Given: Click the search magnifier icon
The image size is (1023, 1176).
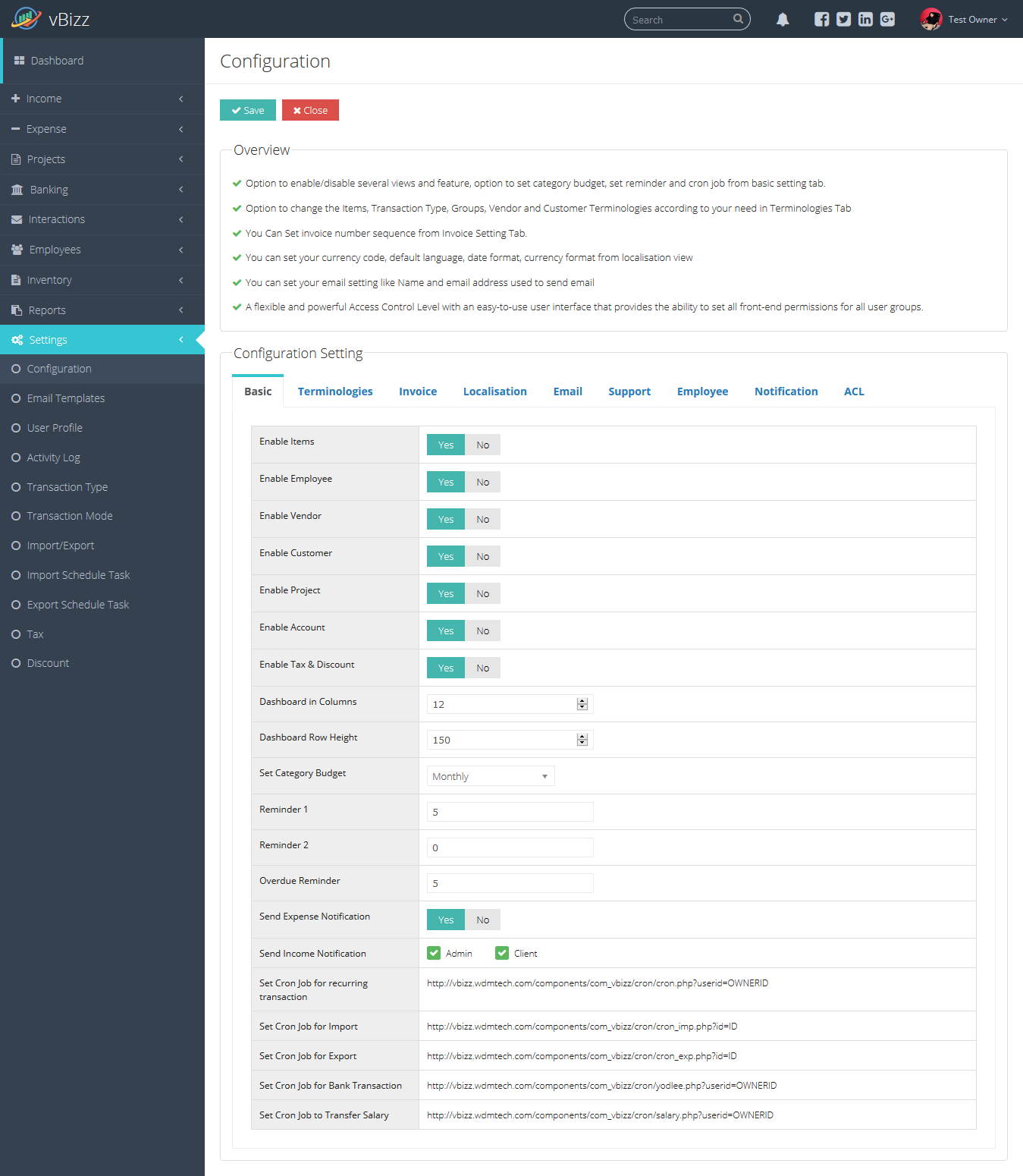Looking at the screenshot, I should point(738,19).
